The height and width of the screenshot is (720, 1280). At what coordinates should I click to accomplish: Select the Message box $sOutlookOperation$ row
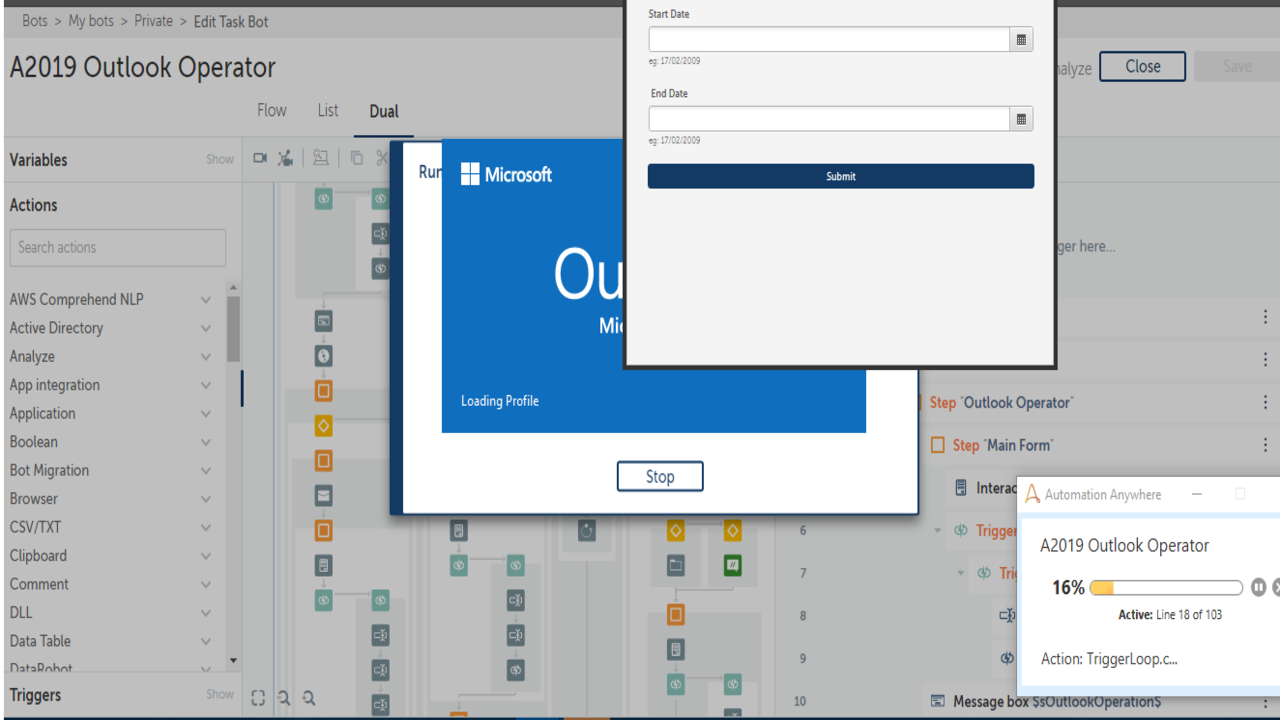[x=1098, y=702]
